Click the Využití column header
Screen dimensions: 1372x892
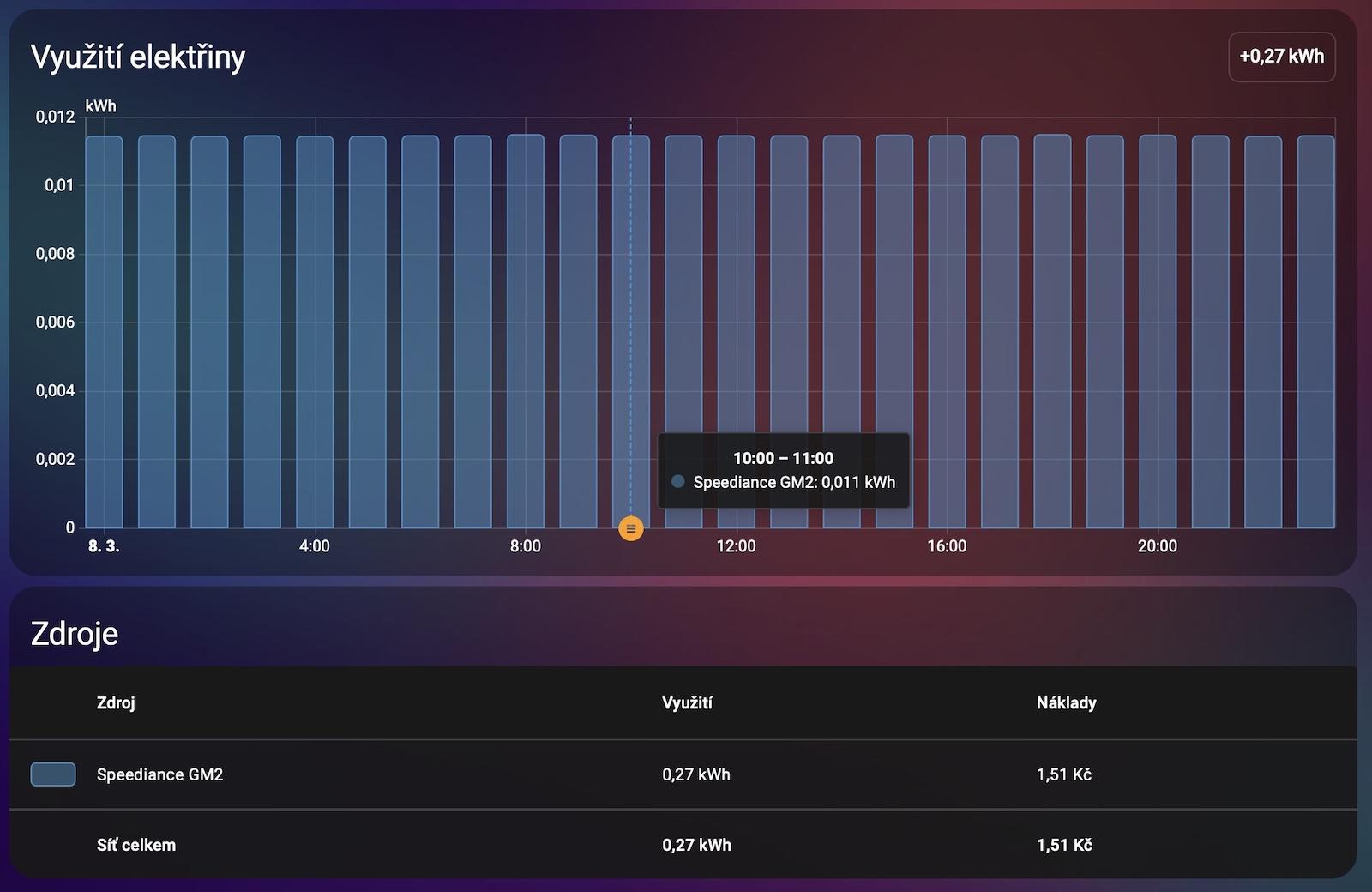[687, 702]
